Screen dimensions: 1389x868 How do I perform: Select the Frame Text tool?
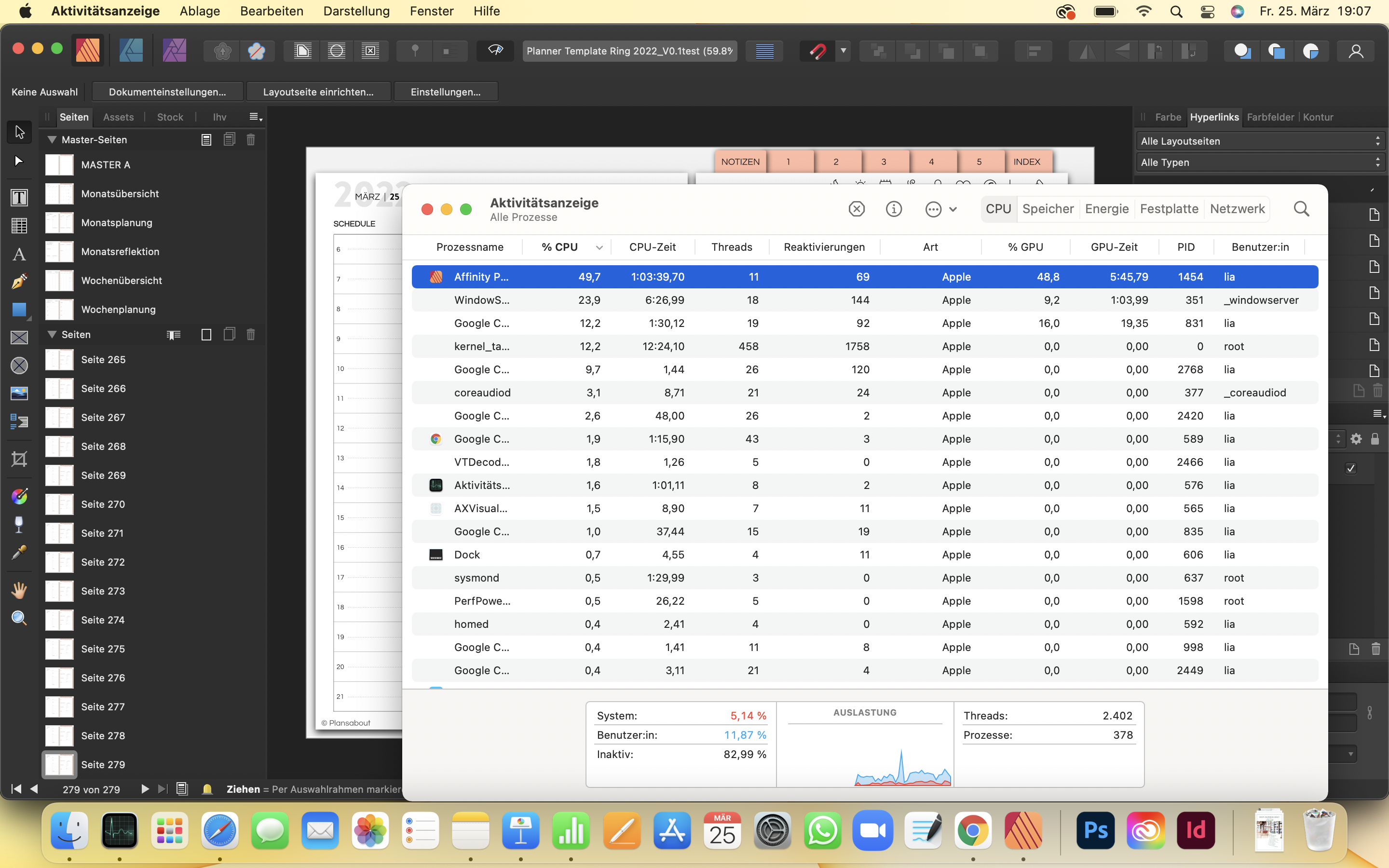(19, 198)
